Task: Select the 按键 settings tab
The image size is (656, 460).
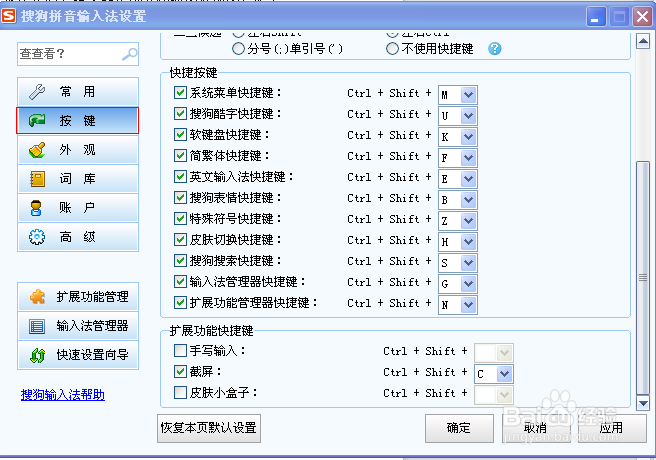Action: (78, 120)
